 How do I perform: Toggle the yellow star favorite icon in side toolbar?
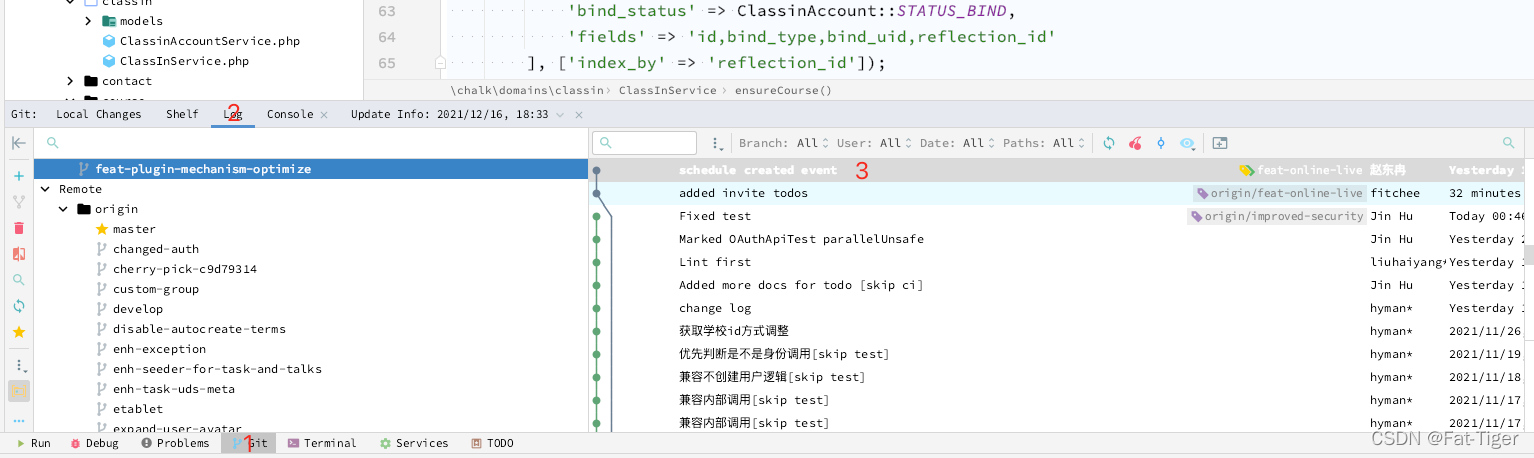pyautogui.click(x=18, y=332)
